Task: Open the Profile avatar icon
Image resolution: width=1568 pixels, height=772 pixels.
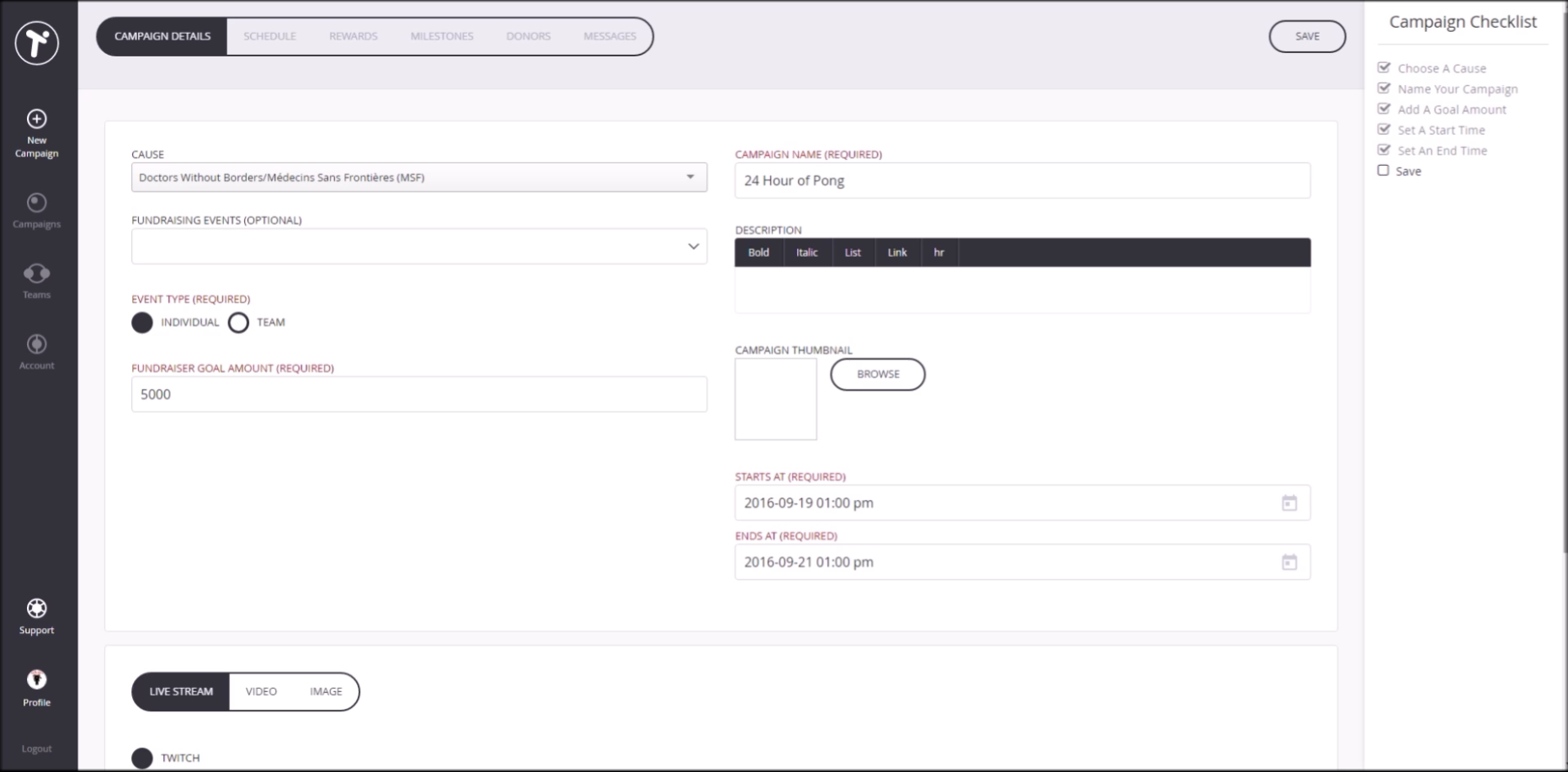Action: point(37,679)
